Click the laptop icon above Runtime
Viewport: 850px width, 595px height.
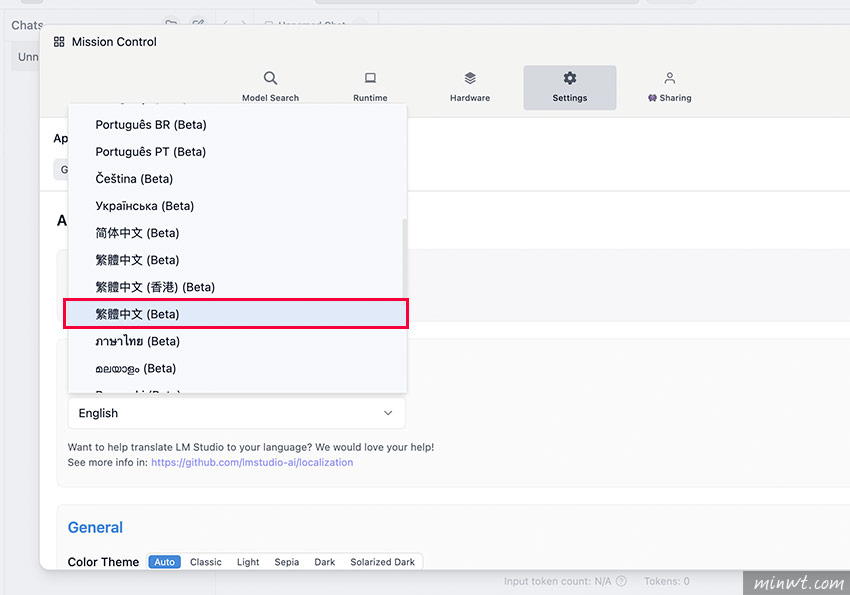(370, 78)
